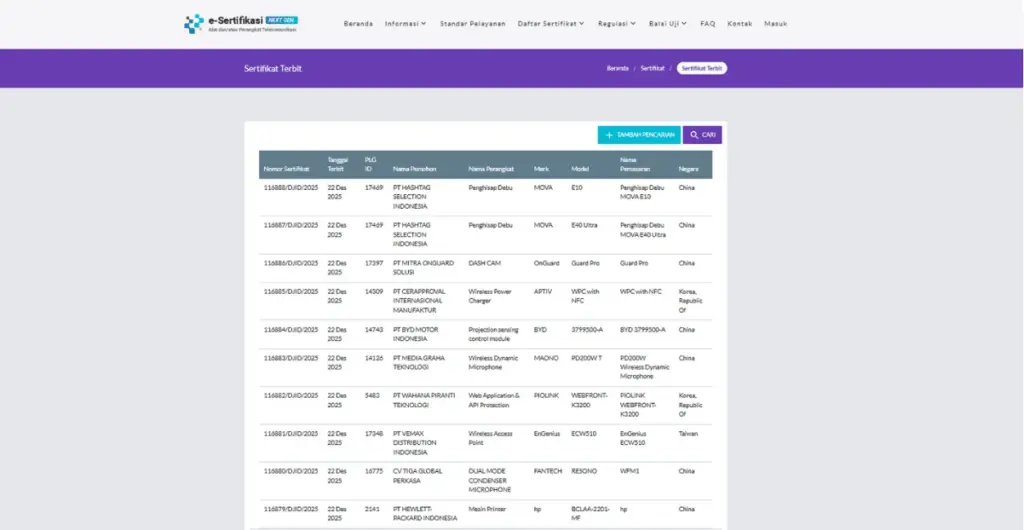1024x530 pixels.
Task: Open the Standar Pelayanan page
Action: click(x=472, y=23)
